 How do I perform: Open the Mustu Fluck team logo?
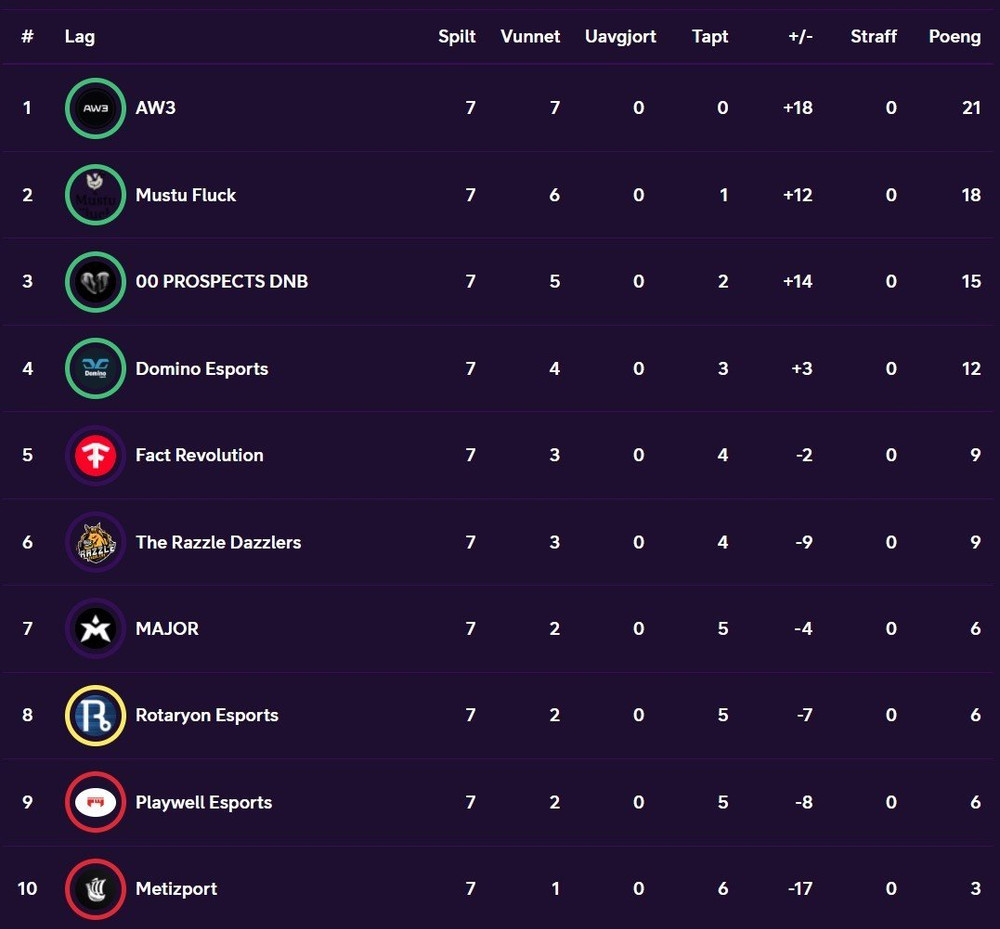[x=95, y=195]
